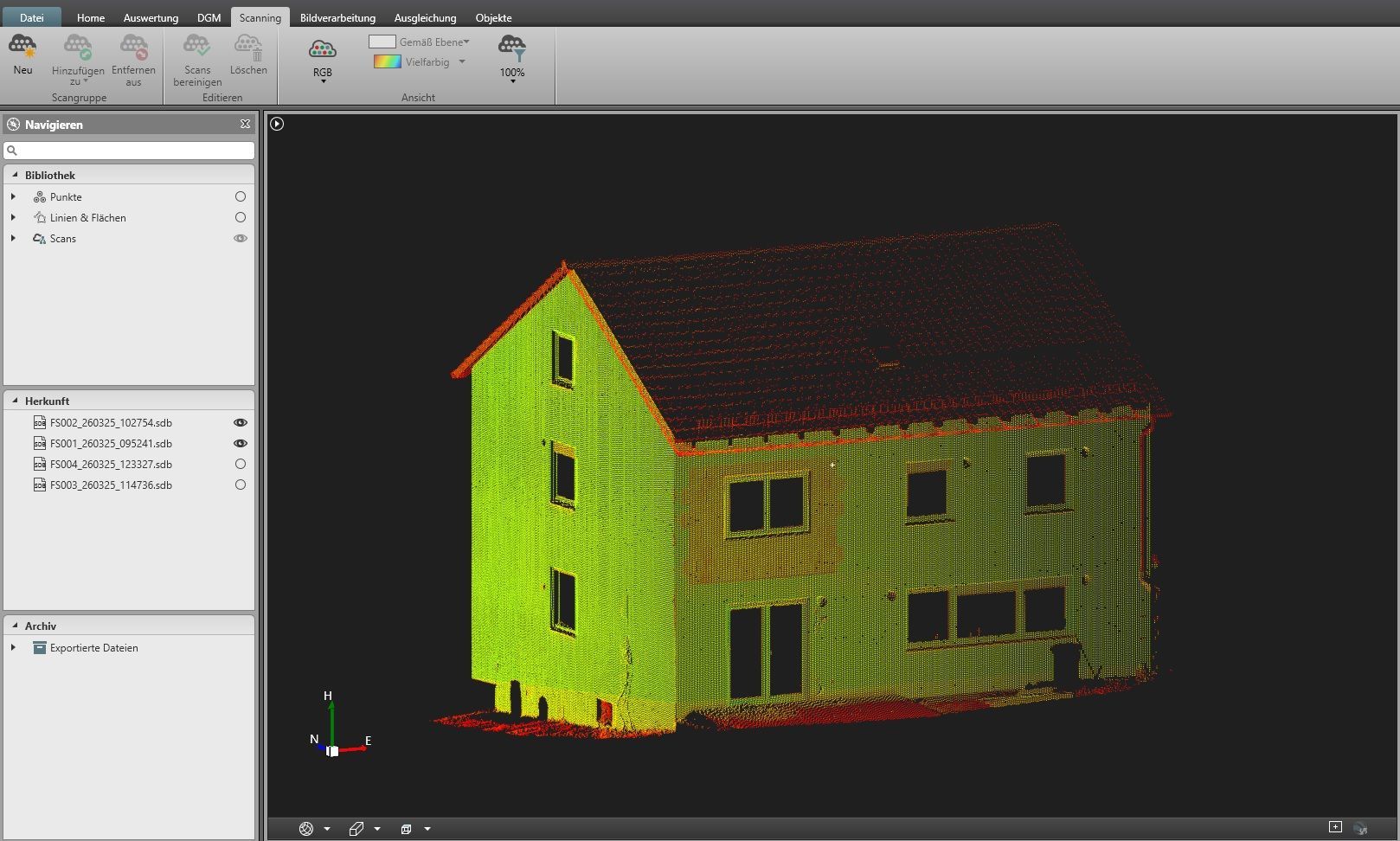The width and height of the screenshot is (1400, 841).
Task: Click the Entfernen aus icon
Action: tap(133, 47)
